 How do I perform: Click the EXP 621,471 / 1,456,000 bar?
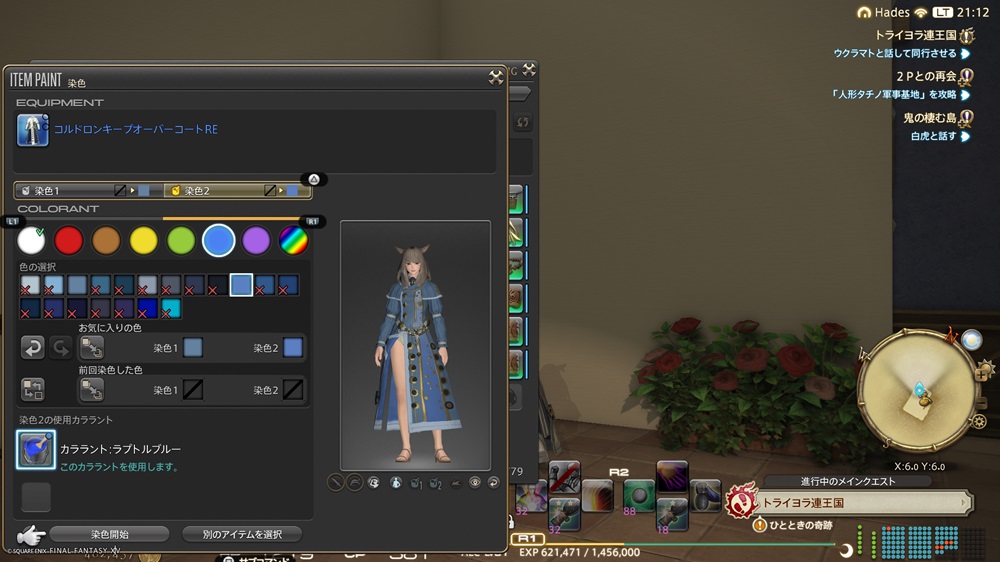[579, 552]
